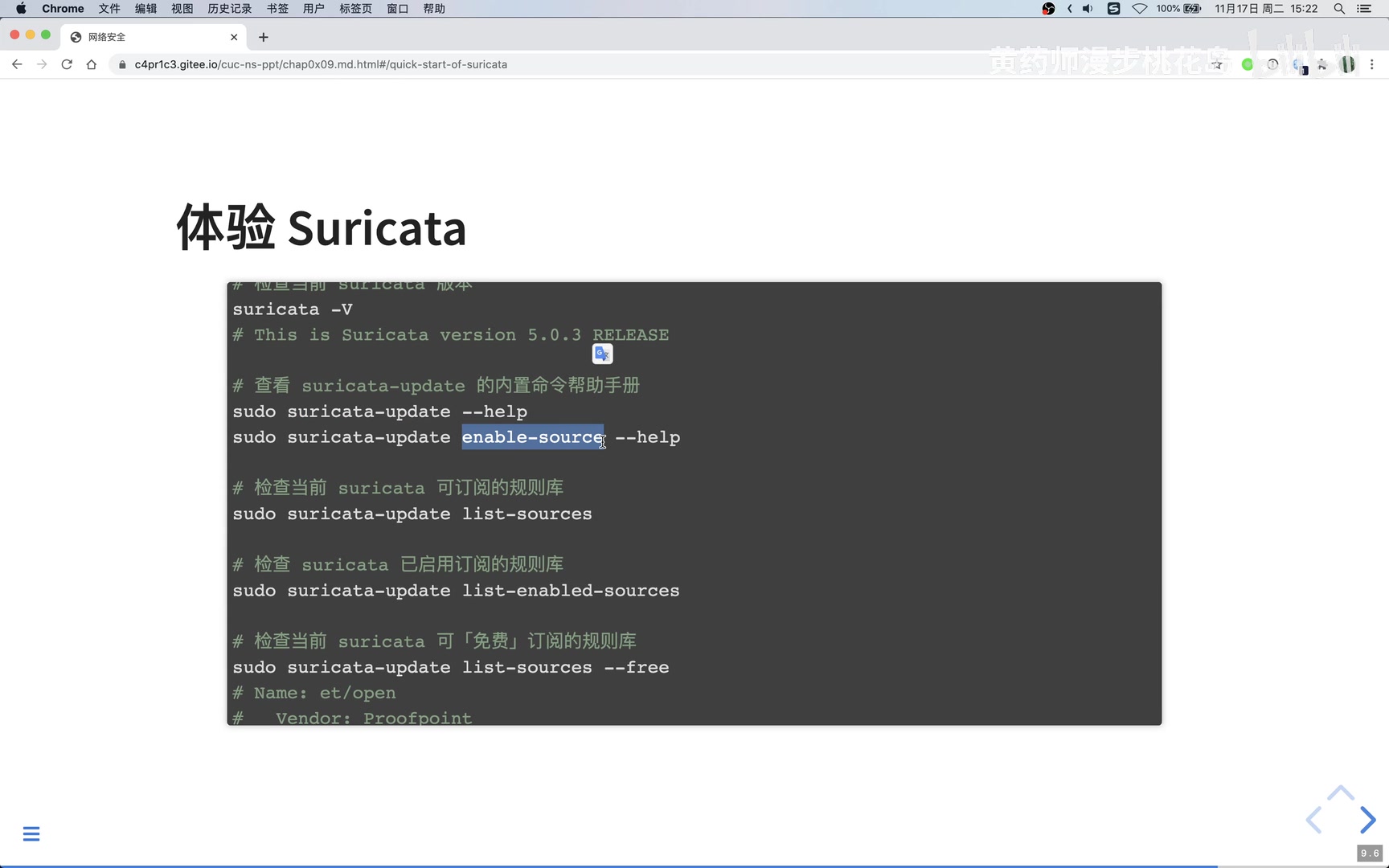Open the browser home page
The width and height of the screenshot is (1389, 868).
tap(92, 64)
